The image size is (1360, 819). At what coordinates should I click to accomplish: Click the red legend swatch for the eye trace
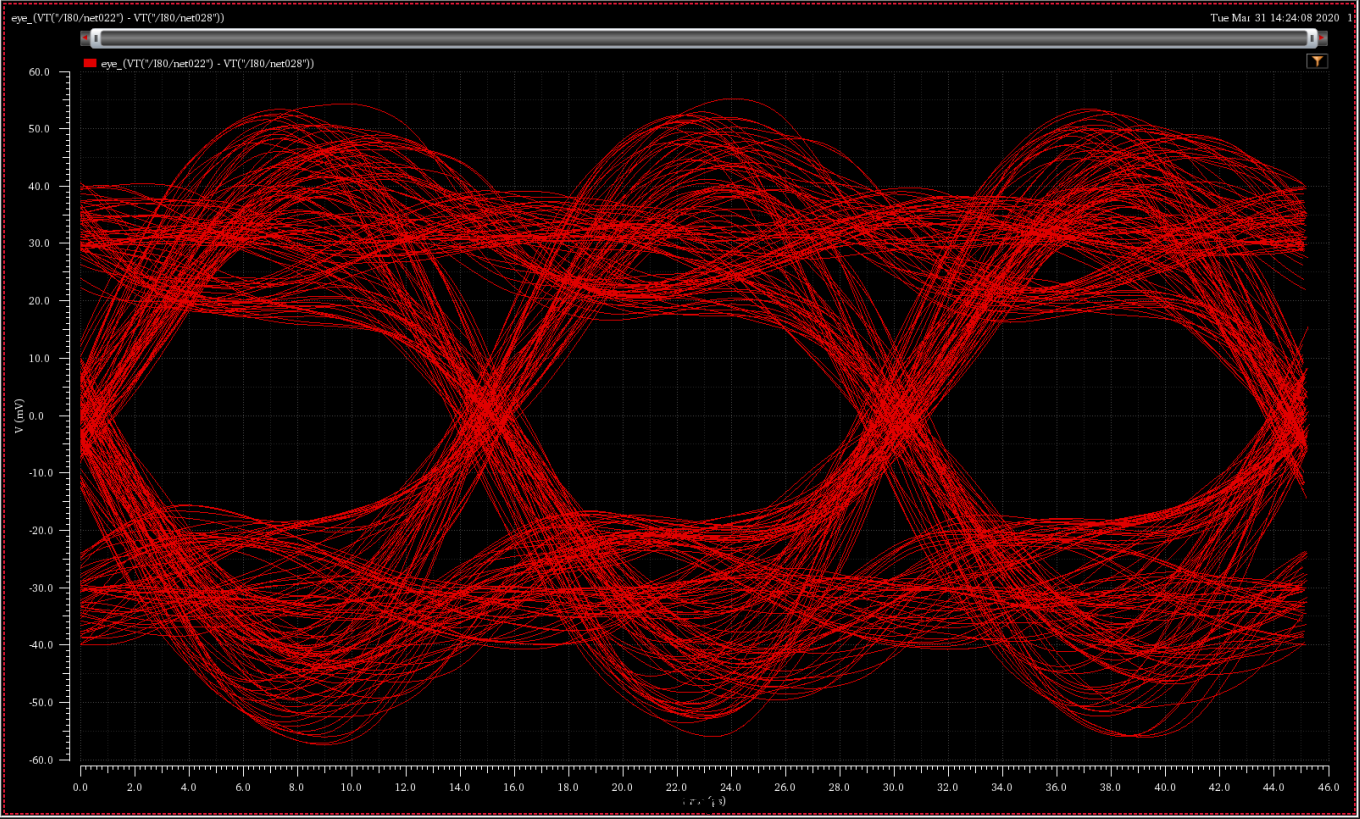pos(90,63)
